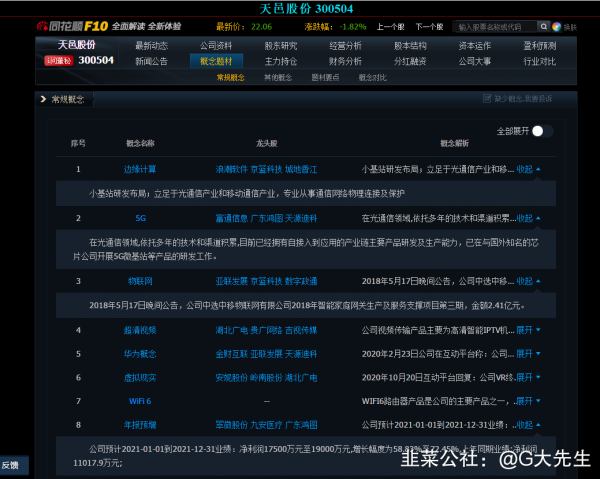The height and width of the screenshot is (479, 600).
Task: Open the 华为概念 concept link
Action: point(140,354)
